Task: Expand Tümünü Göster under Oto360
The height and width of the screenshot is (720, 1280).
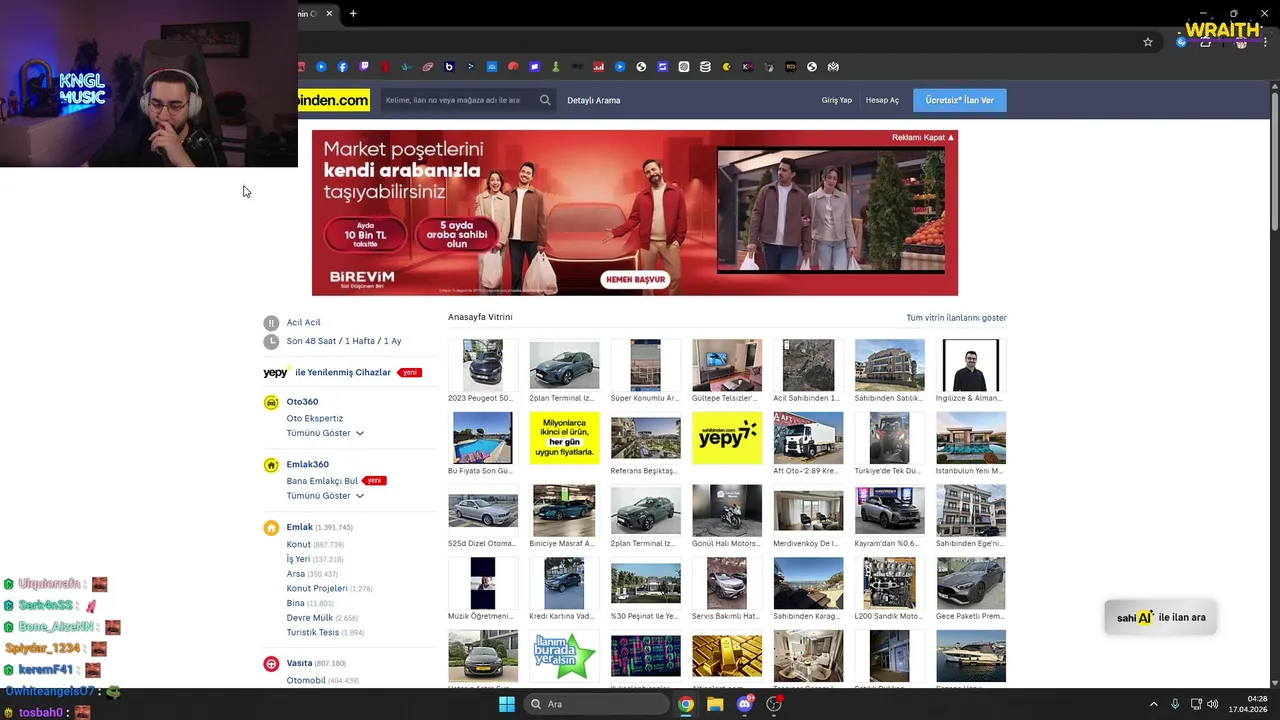Action: (x=325, y=433)
